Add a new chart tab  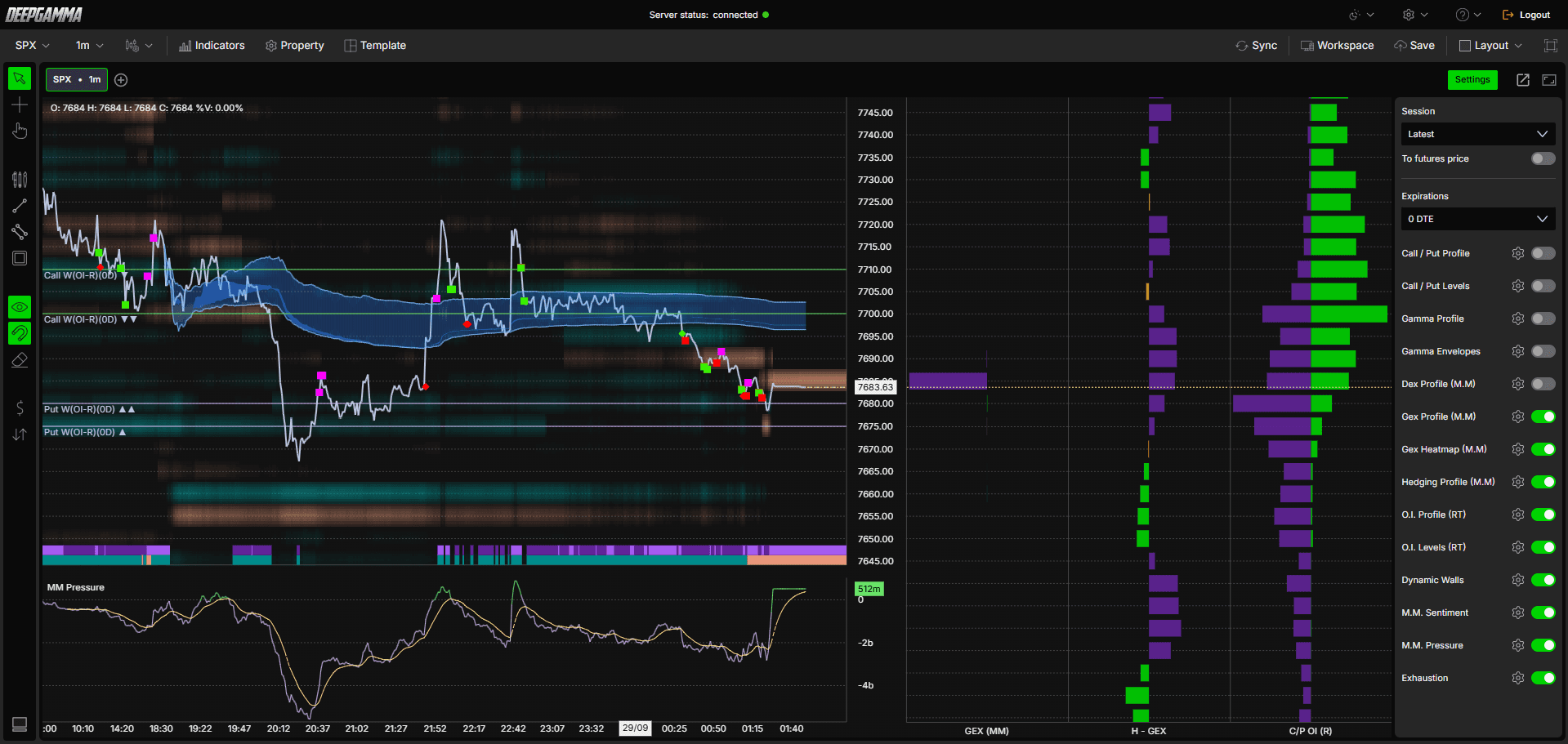click(121, 80)
